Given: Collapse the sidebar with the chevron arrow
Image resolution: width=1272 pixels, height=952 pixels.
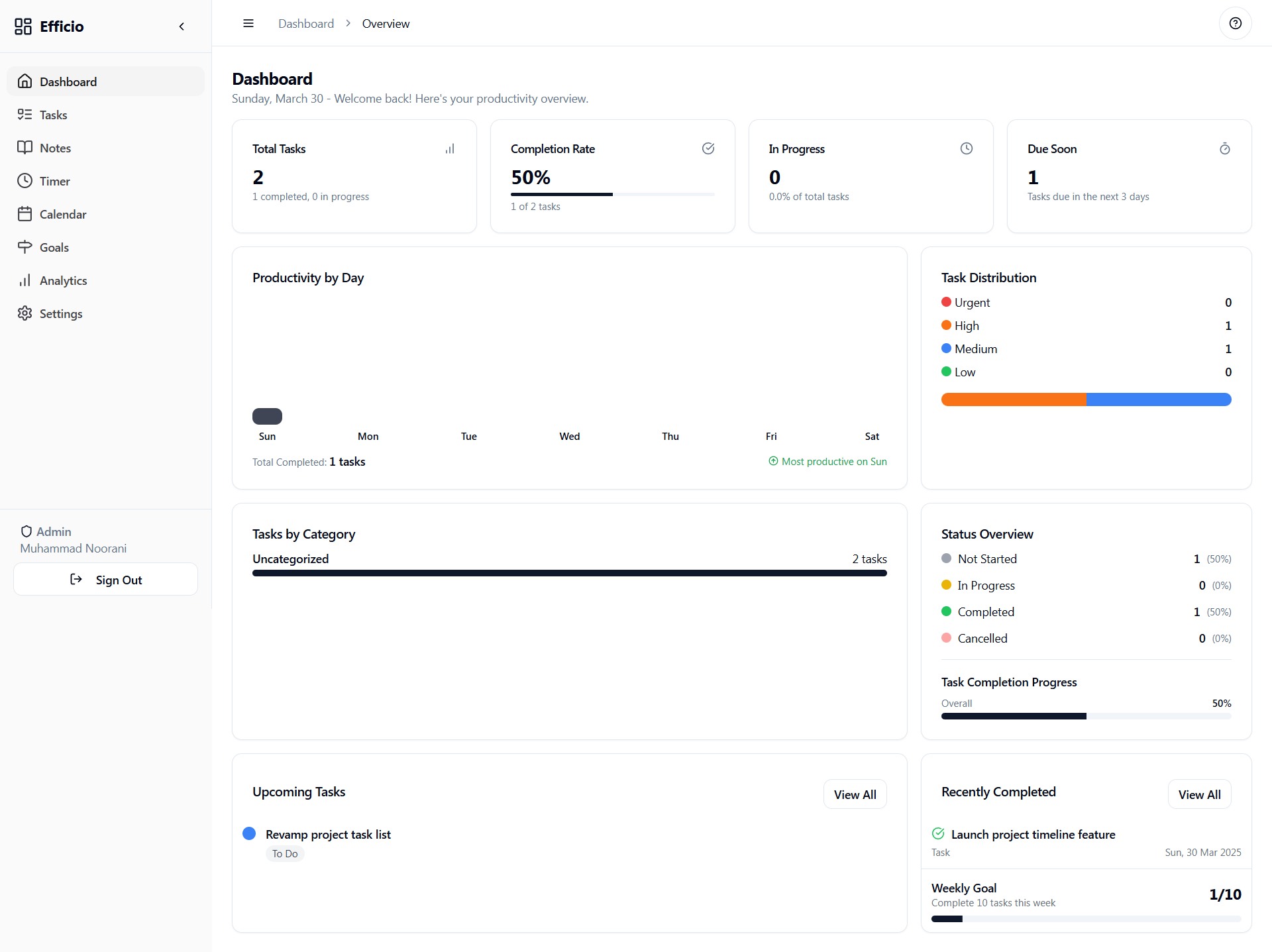Looking at the screenshot, I should 182,26.
